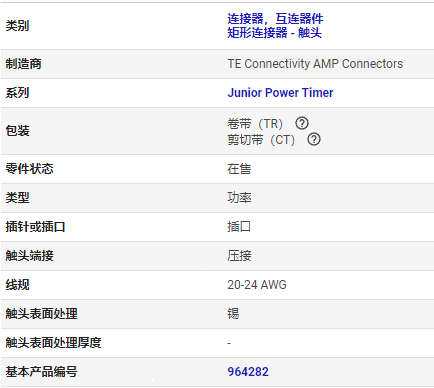Select the 插口 value text

(239, 227)
